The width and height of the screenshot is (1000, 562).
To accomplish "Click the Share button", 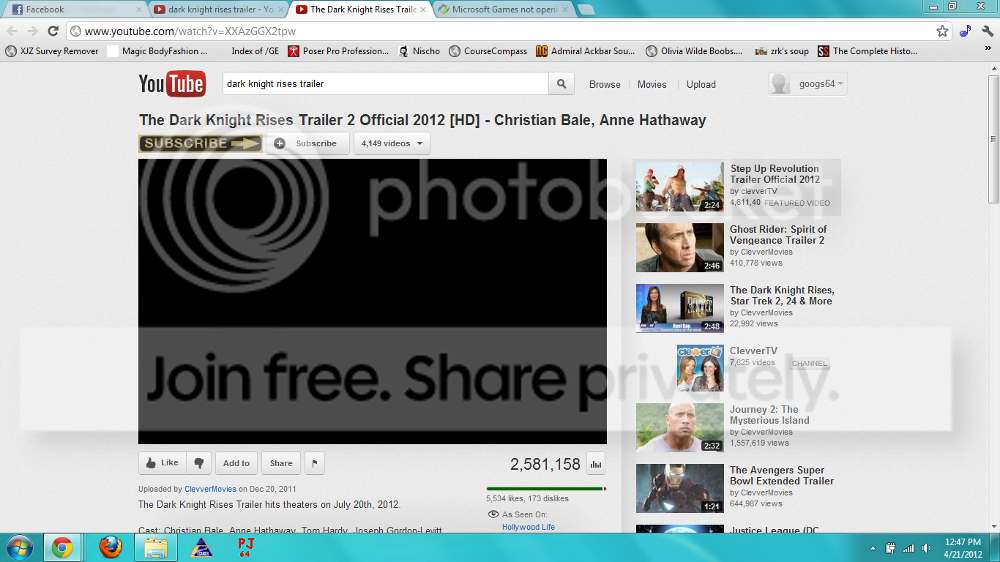I will coord(281,463).
